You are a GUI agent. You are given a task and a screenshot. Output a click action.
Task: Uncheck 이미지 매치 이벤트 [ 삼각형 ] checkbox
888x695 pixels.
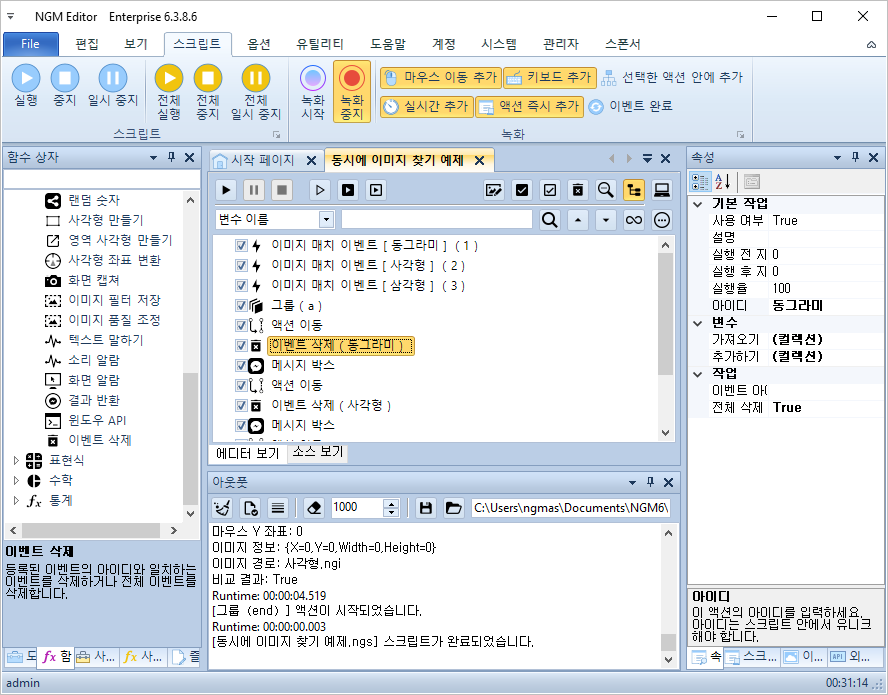click(x=241, y=285)
